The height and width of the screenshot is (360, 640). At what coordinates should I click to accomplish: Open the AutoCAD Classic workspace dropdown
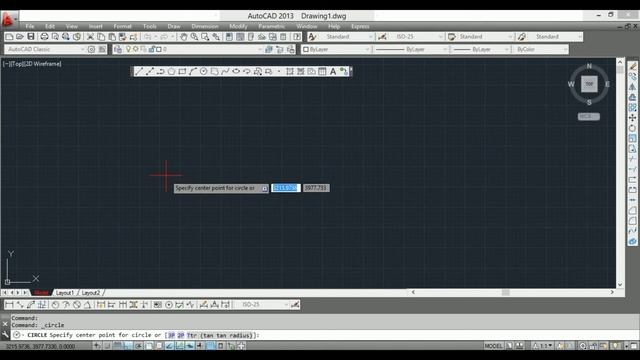point(45,49)
